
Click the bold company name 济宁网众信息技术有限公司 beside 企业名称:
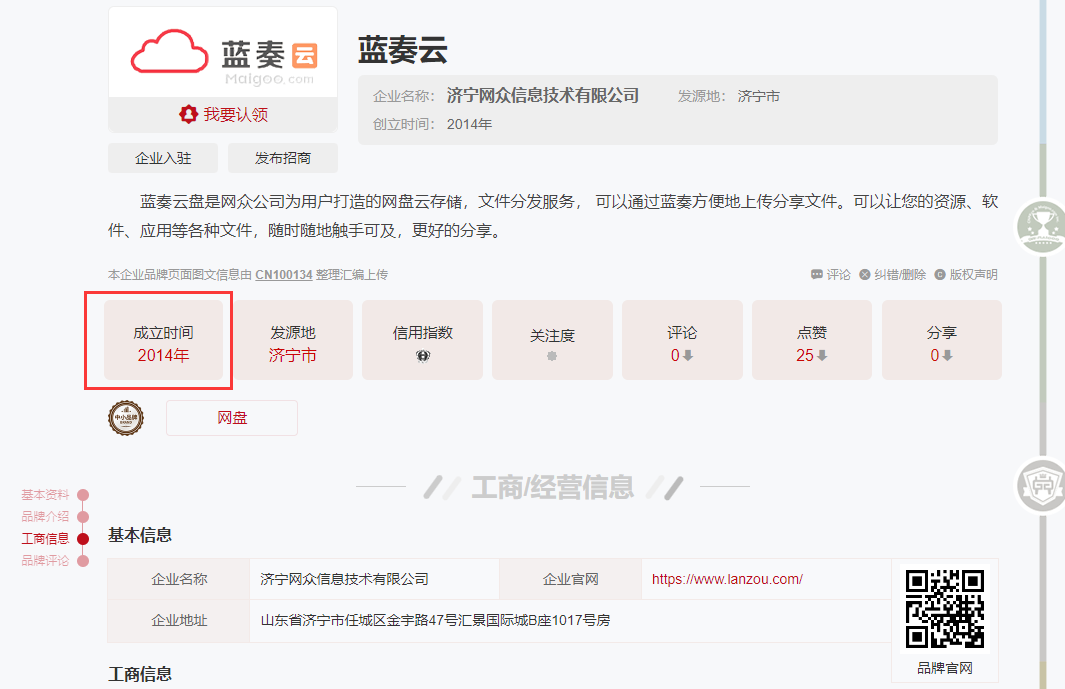point(543,96)
